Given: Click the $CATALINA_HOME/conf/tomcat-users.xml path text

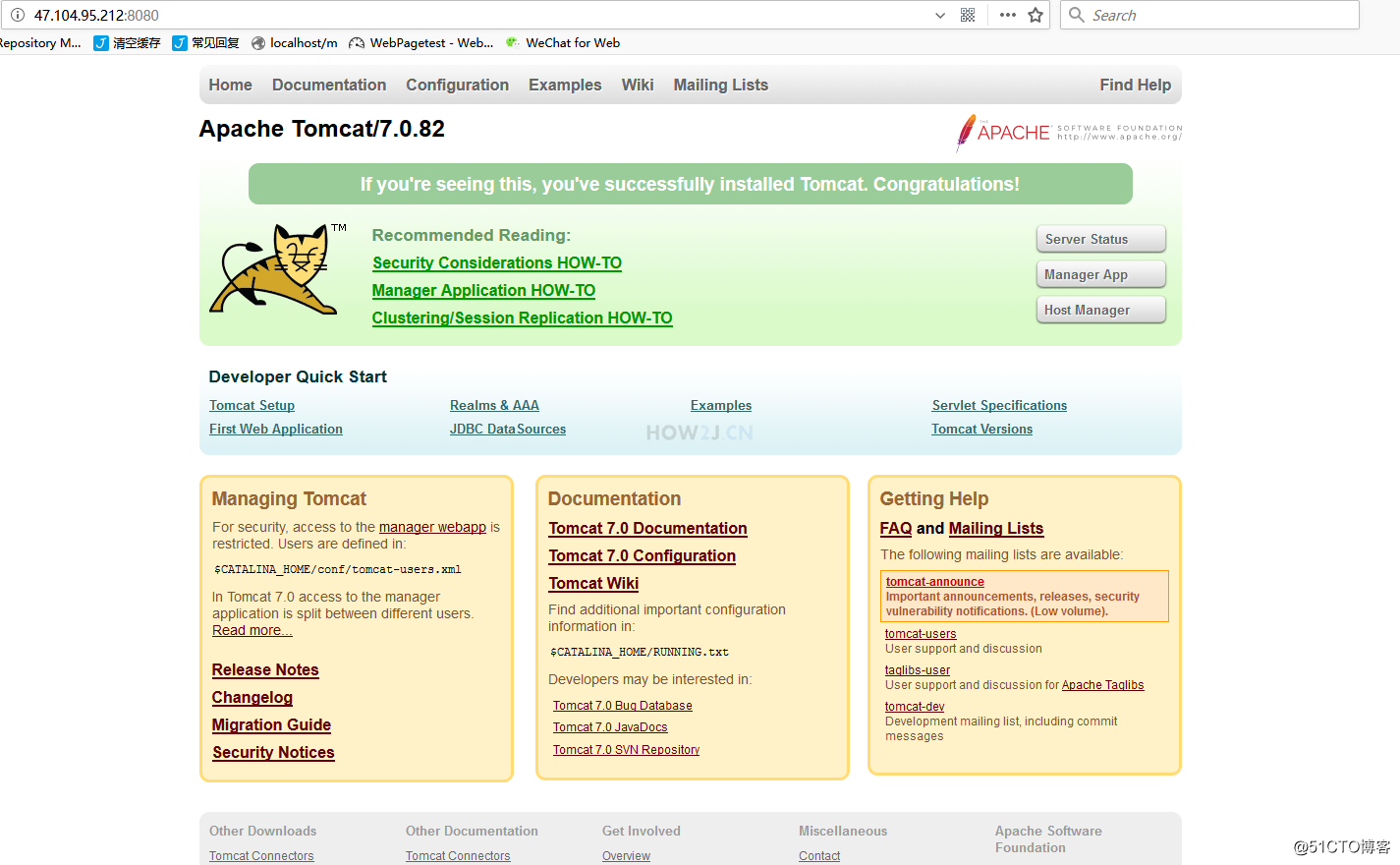Looking at the screenshot, I should point(338,569).
